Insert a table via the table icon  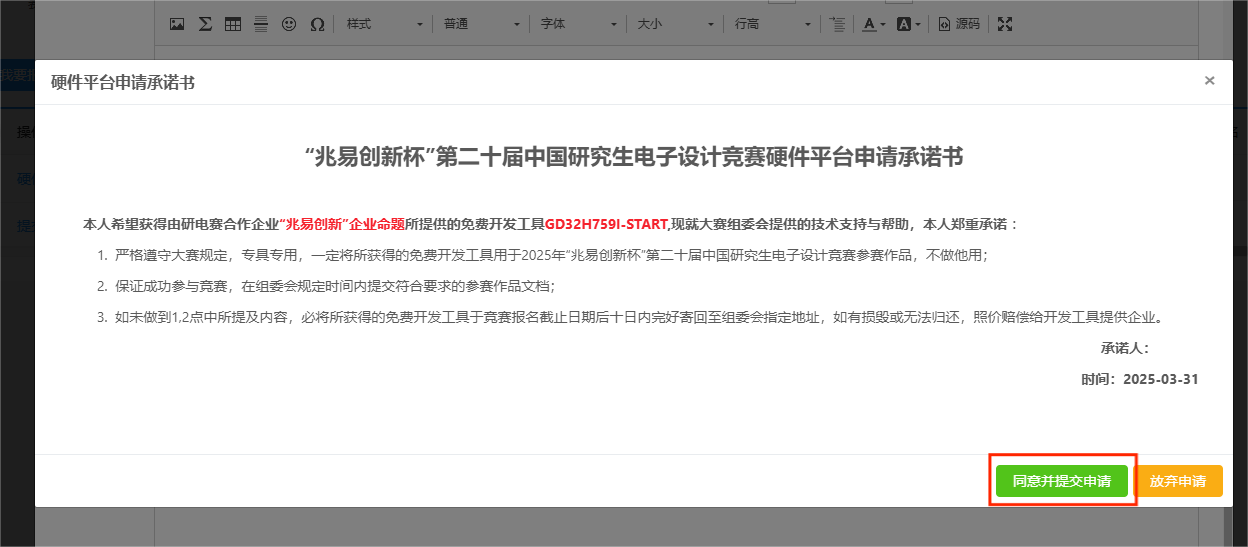tap(233, 24)
